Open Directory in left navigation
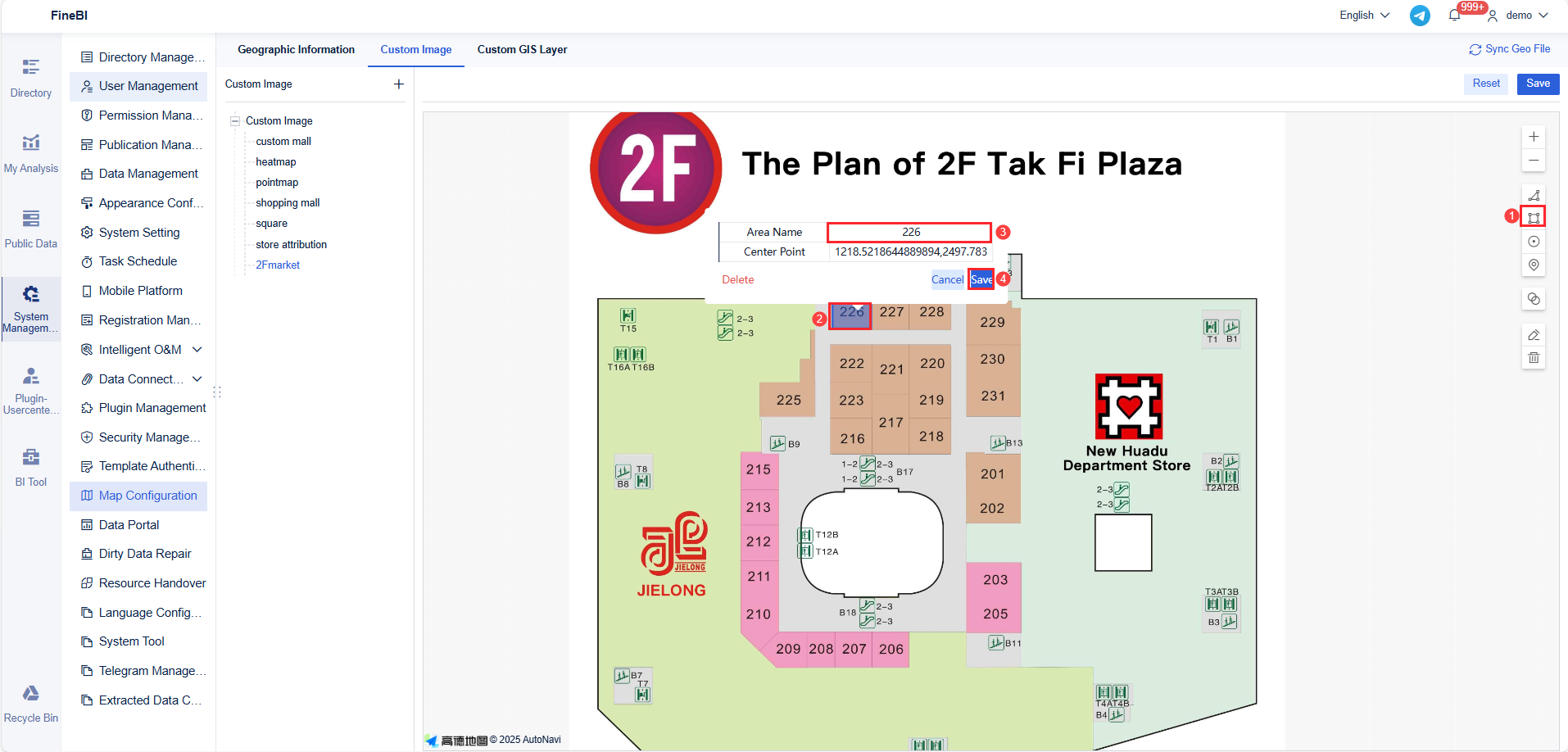1568x752 pixels. (x=31, y=78)
